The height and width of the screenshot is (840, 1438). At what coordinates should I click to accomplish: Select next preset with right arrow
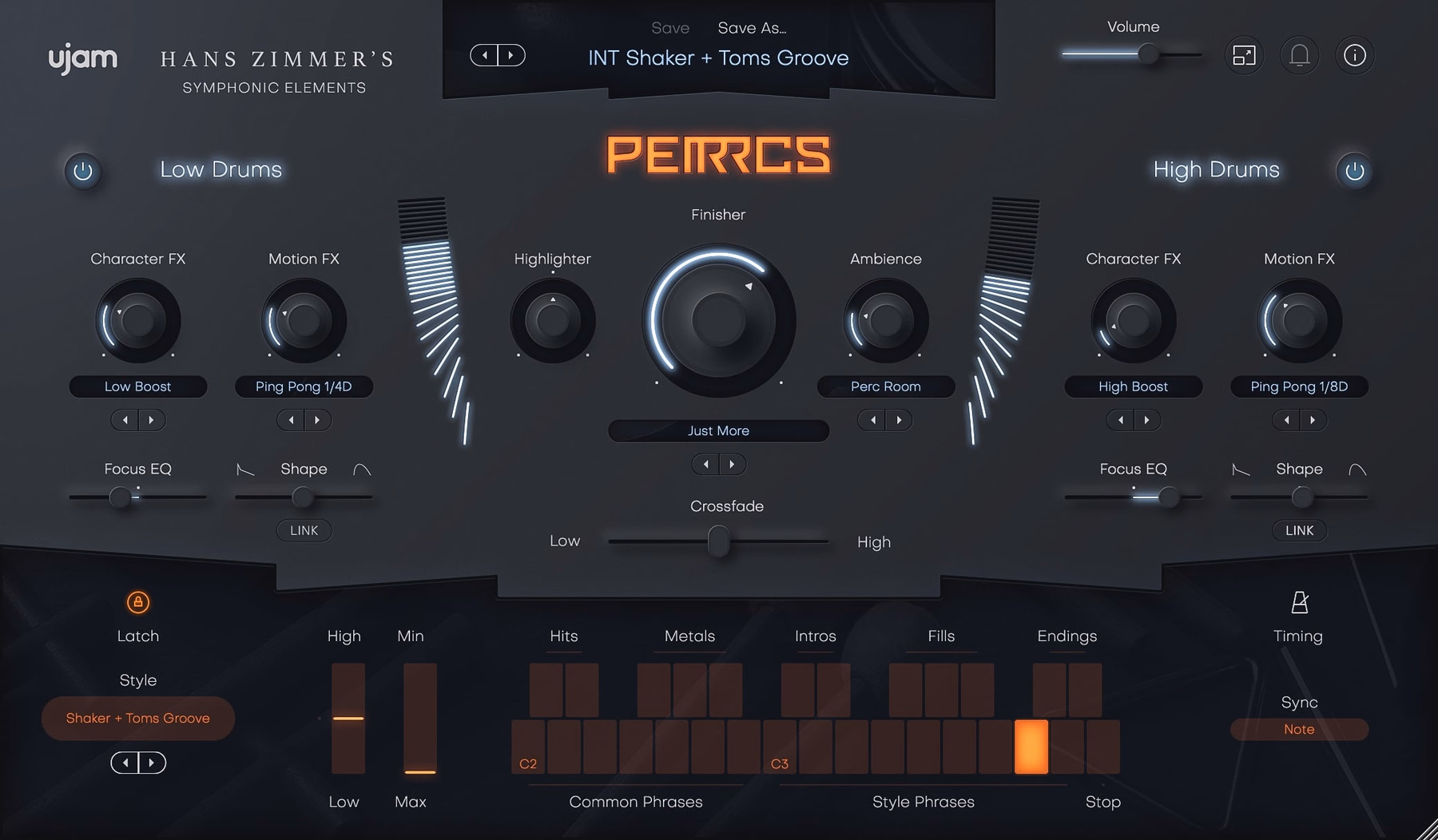tap(511, 55)
